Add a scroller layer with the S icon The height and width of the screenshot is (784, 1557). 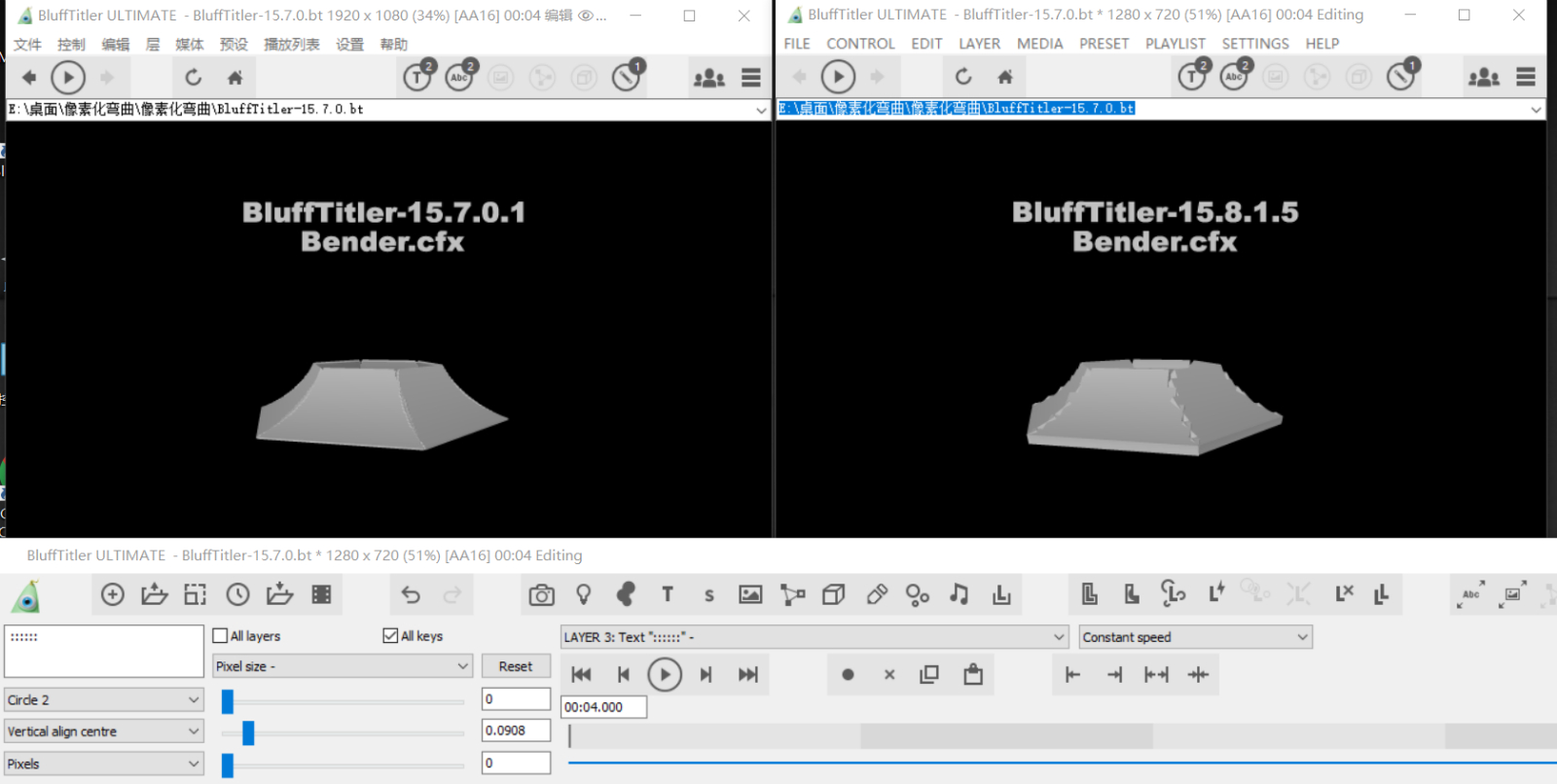709,595
